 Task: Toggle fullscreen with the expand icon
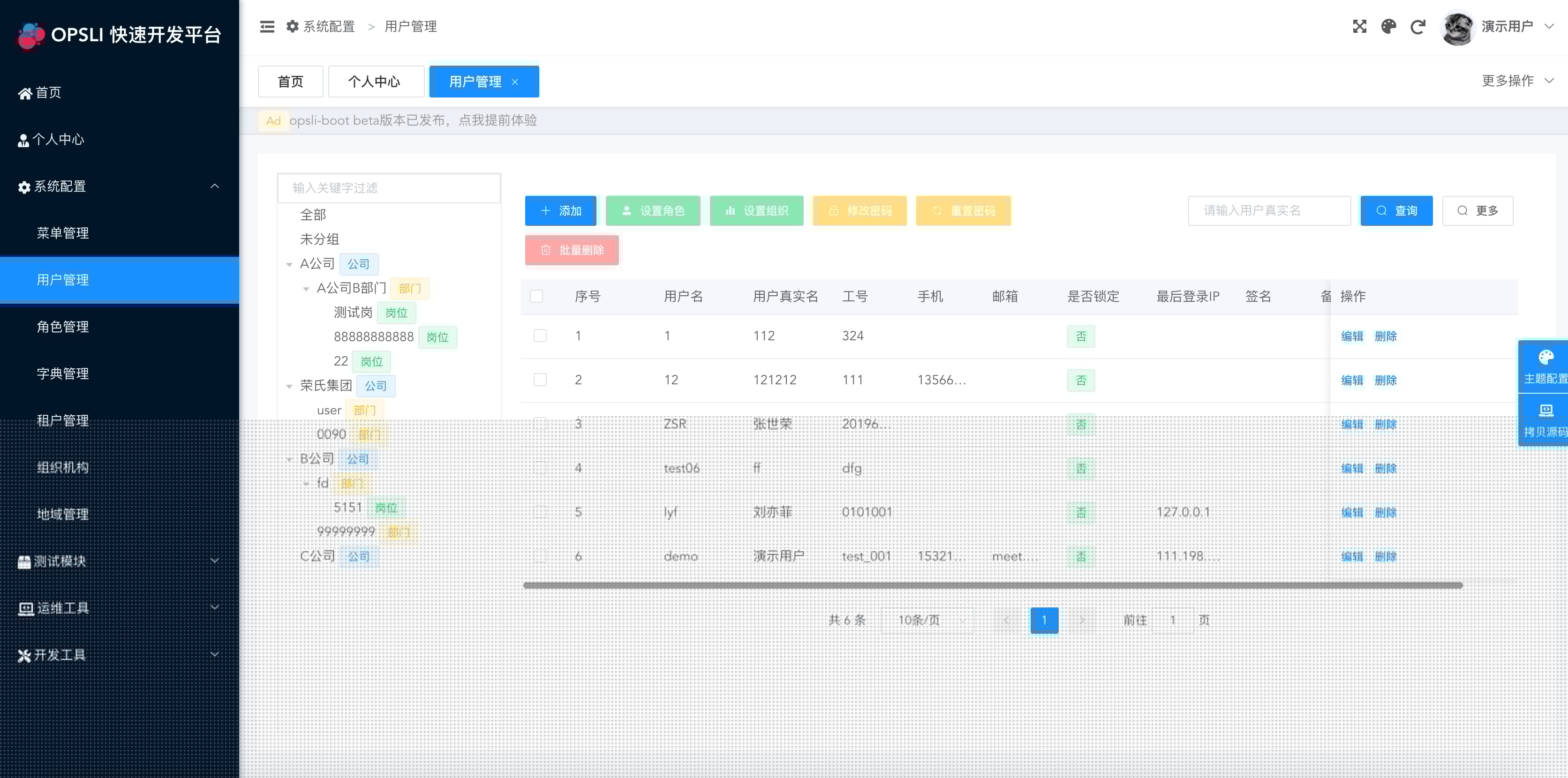point(1359,27)
